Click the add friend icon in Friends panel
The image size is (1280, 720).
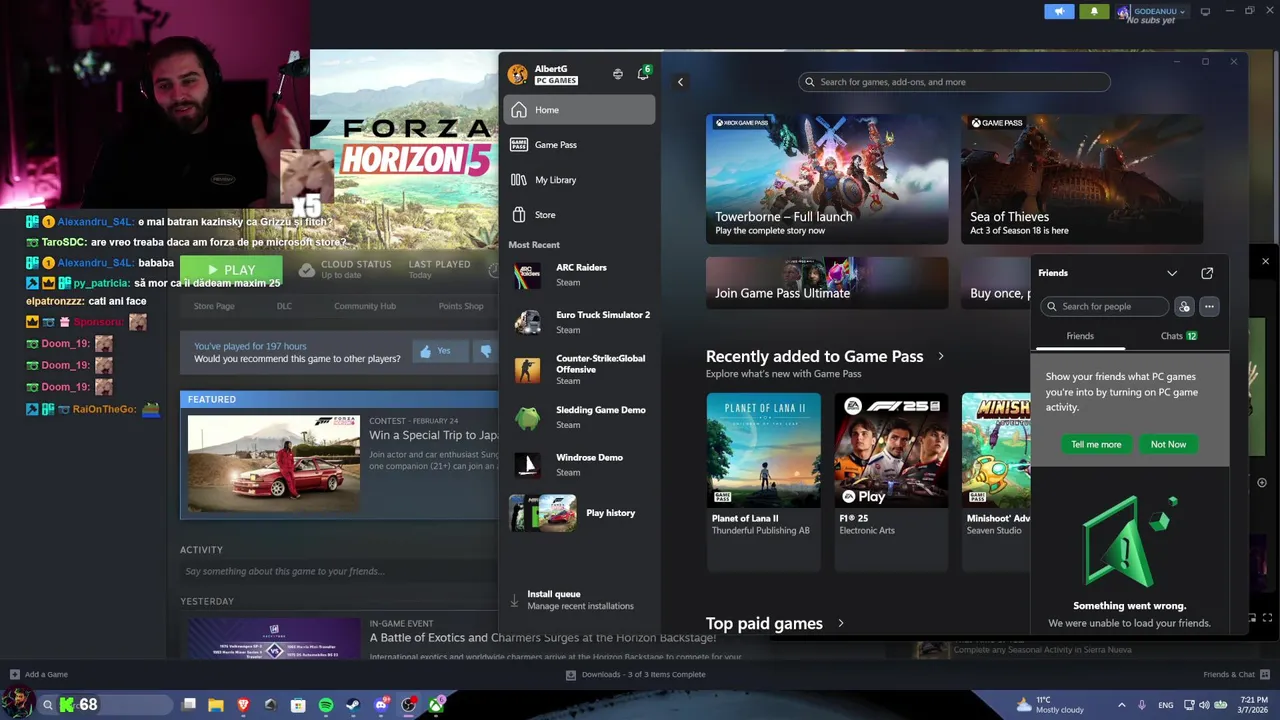[x=1184, y=307]
